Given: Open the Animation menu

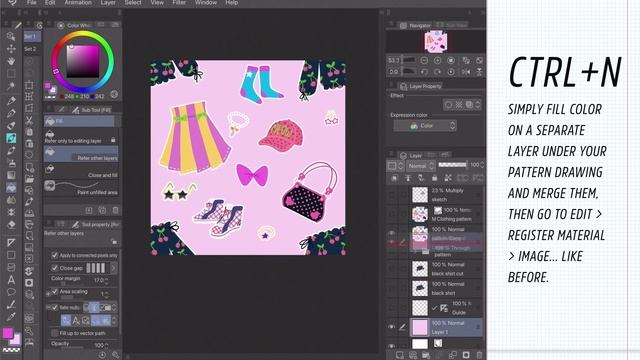Looking at the screenshot, I should 78,2.
